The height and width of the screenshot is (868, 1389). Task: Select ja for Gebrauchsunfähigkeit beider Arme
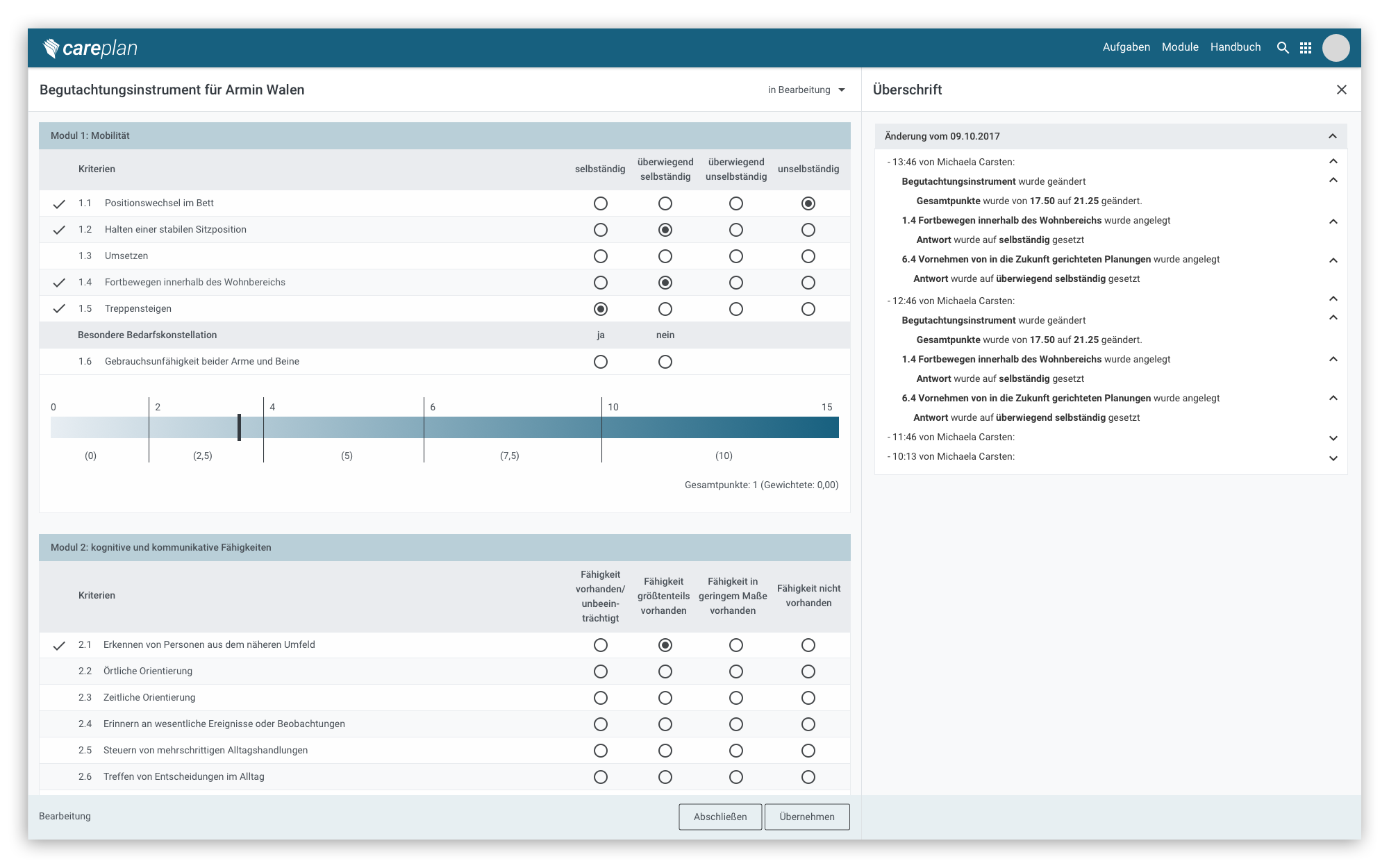[x=601, y=362]
